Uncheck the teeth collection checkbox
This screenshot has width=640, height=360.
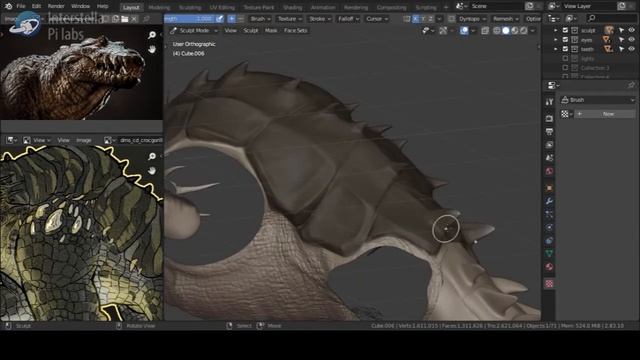click(565, 49)
